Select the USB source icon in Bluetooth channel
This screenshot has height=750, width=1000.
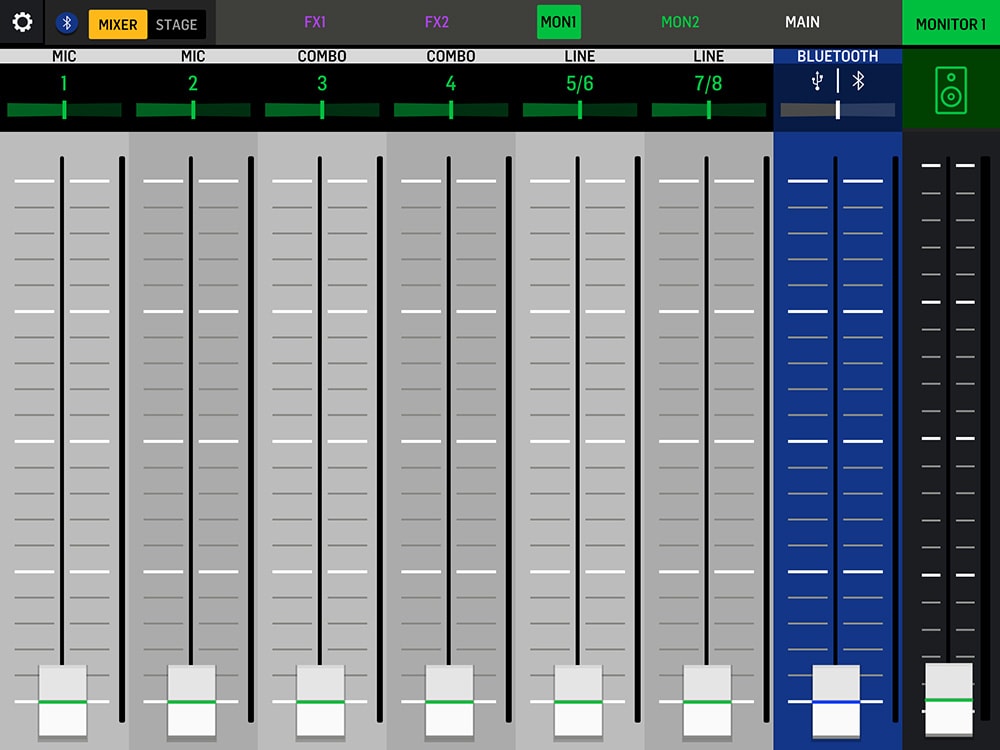(x=817, y=81)
